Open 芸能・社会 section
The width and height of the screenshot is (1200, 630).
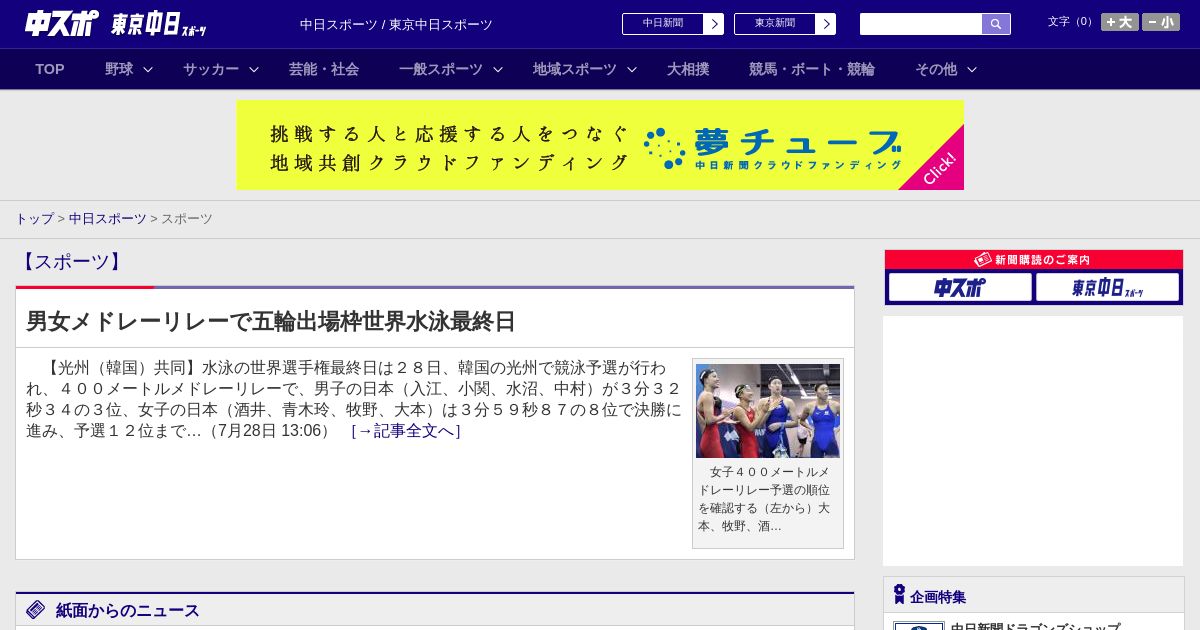click(324, 69)
